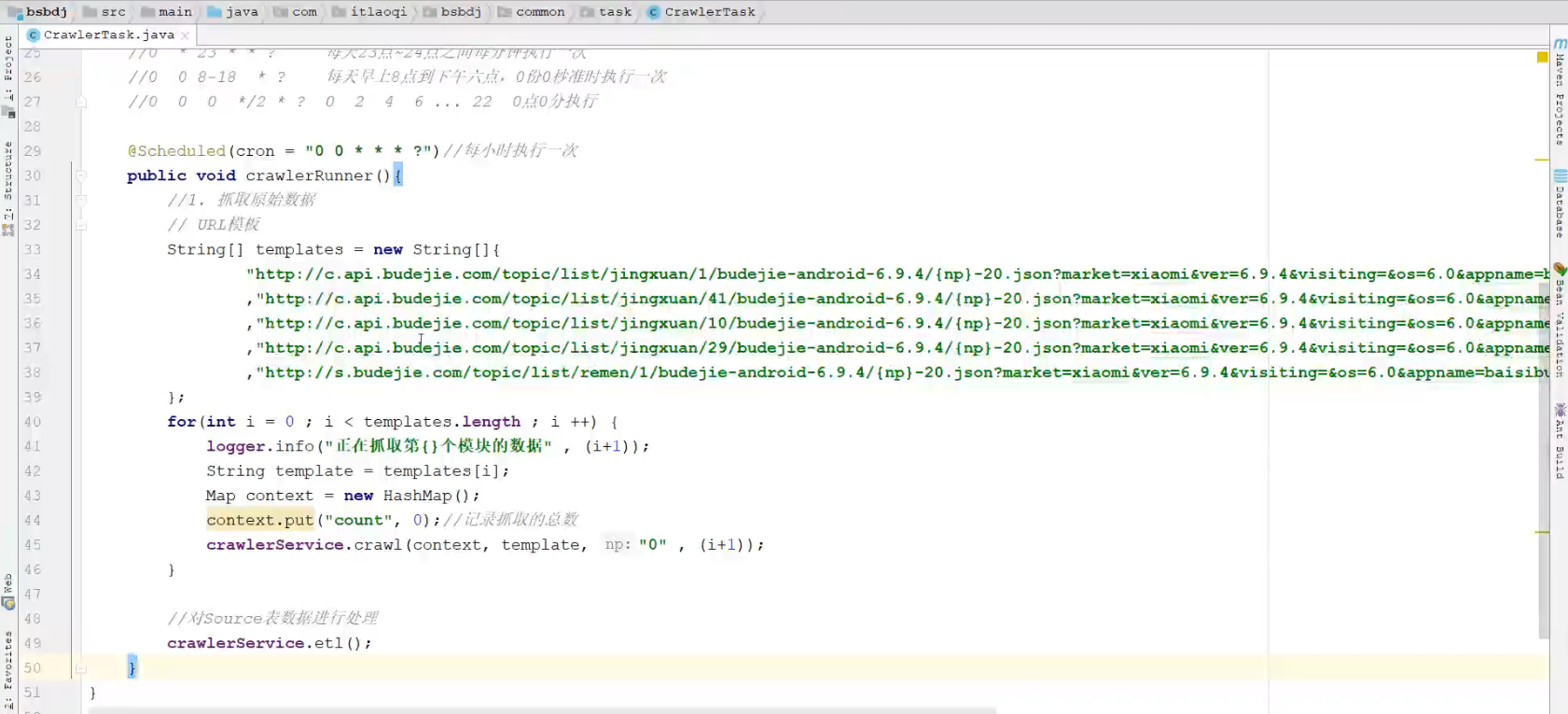Click the crawlerRunner method name

[309, 175]
